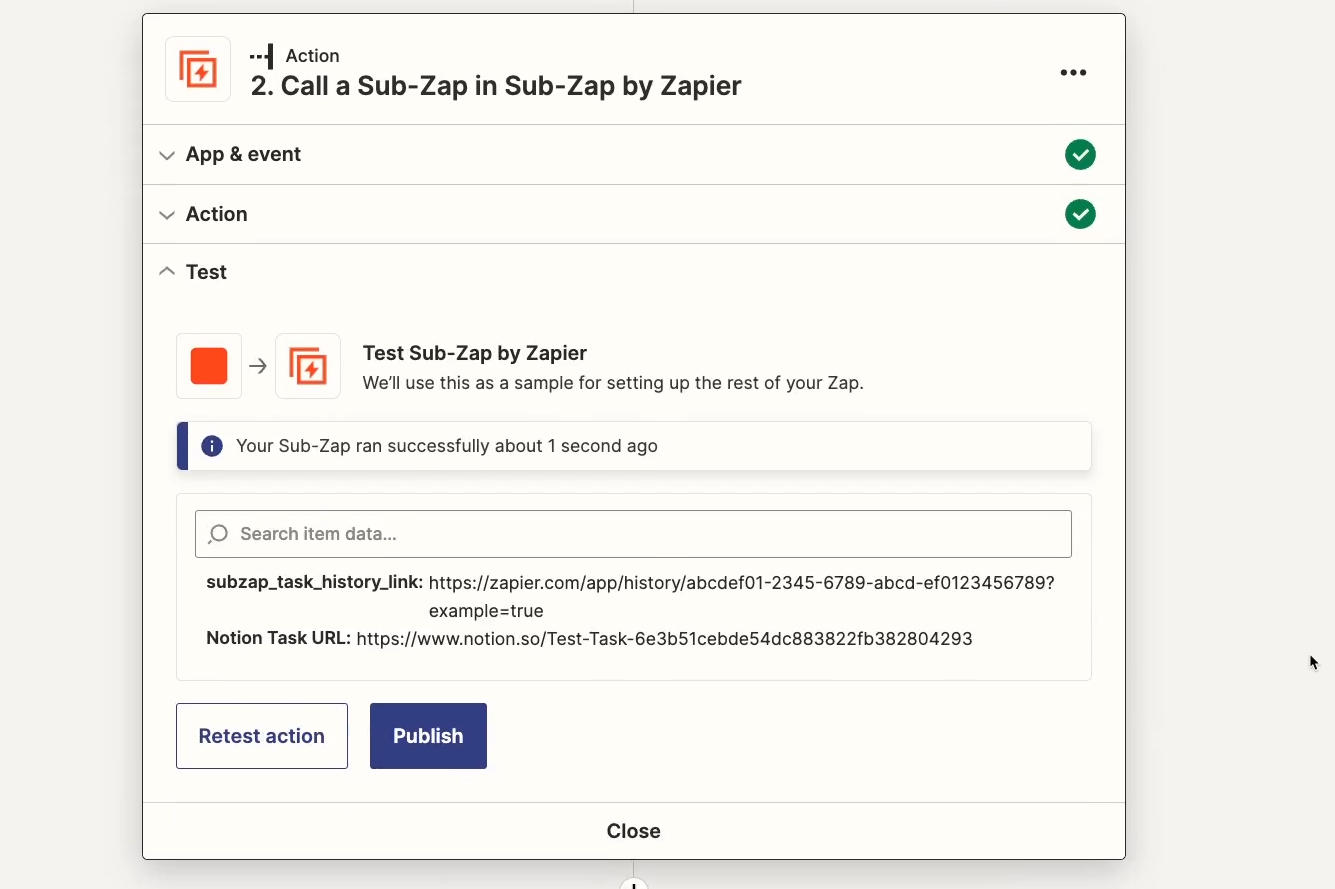Image resolution: width=1335 pixels, height=889 pixels.
Task: Click the plus add-step button below panel
Action: 634,884
